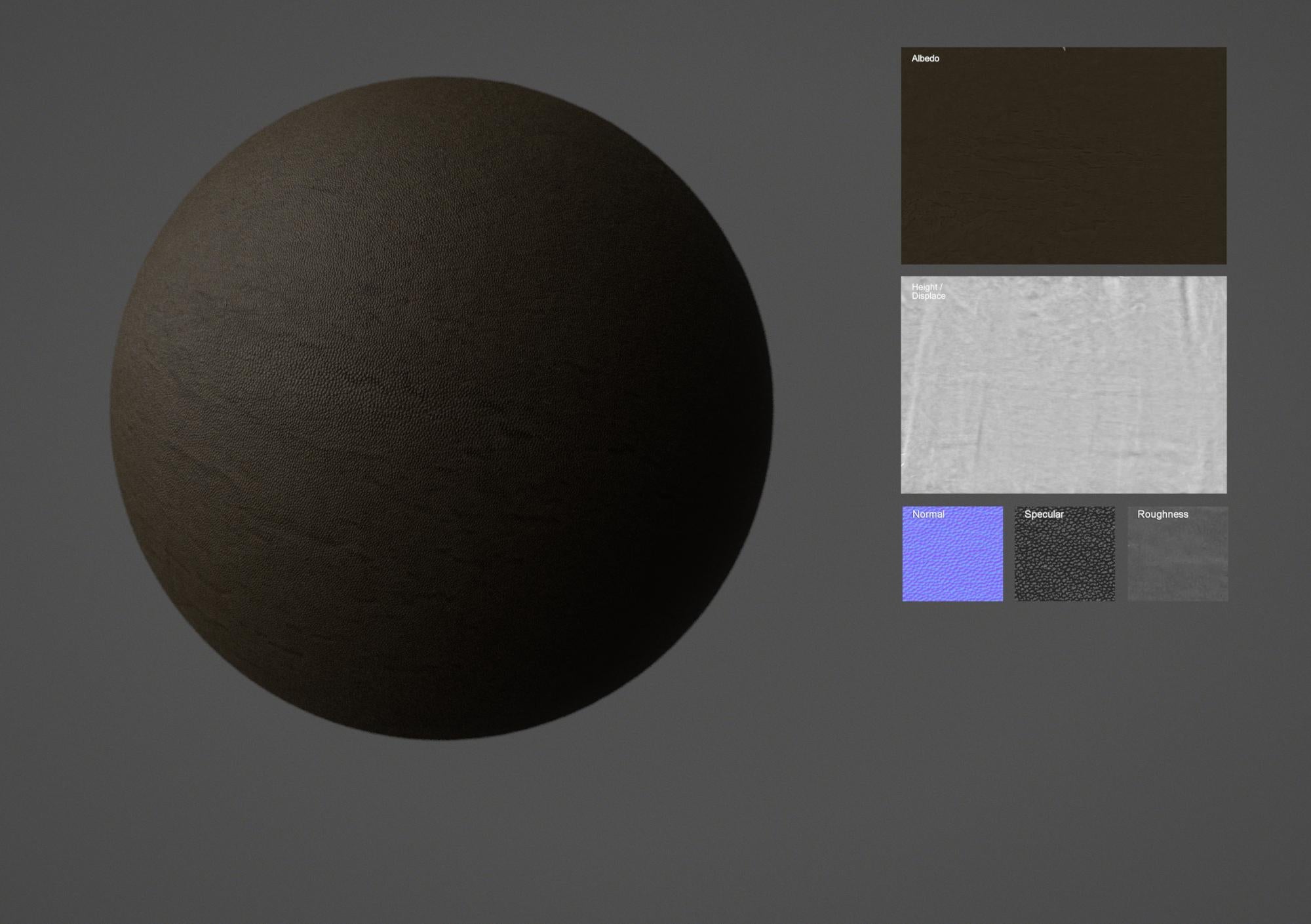1311x924 pixels.
Task: Click the rendered leather material sphere
Action: pos(441,408)
